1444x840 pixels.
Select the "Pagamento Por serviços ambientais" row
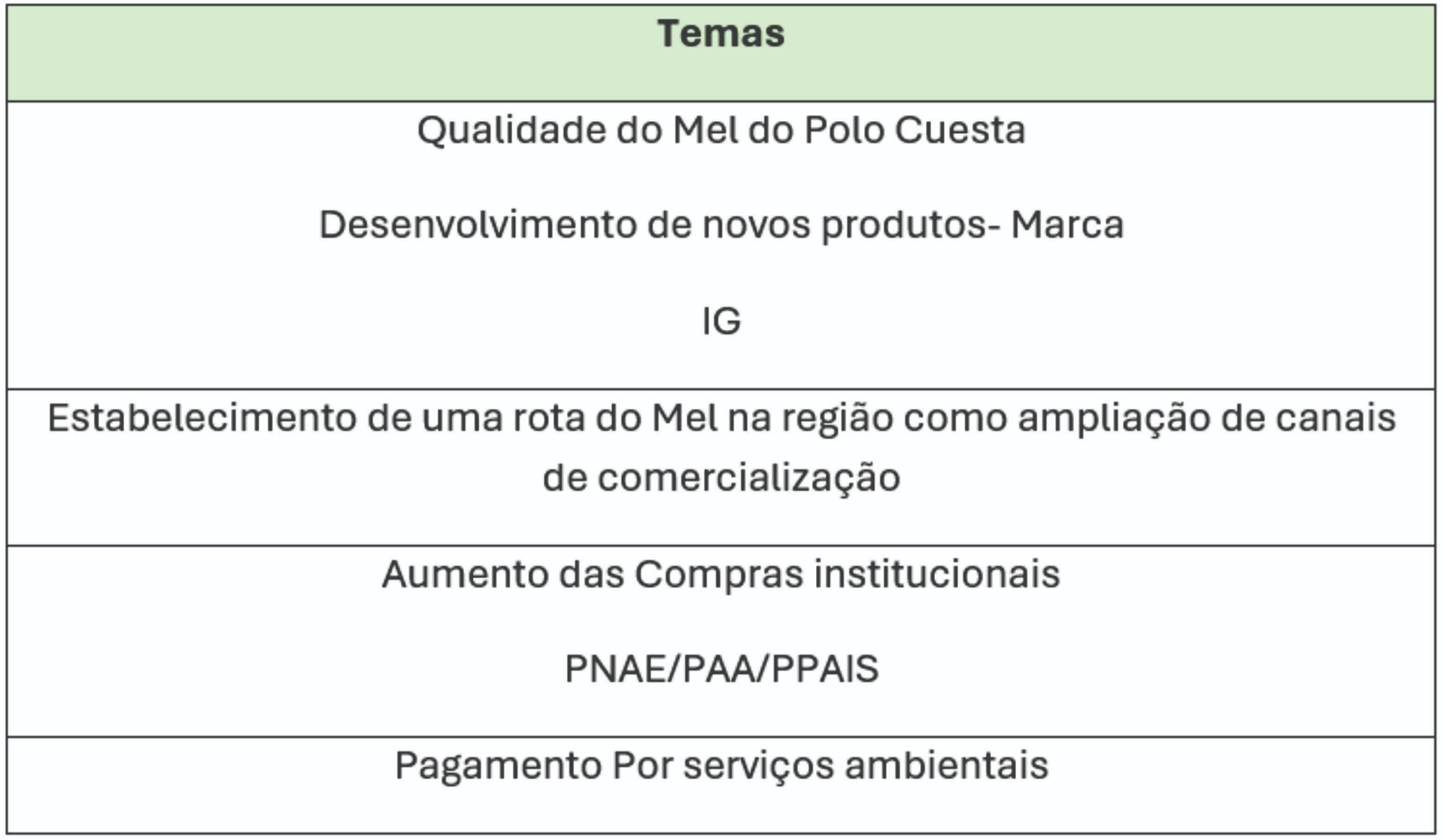click(x=720, y=766)
